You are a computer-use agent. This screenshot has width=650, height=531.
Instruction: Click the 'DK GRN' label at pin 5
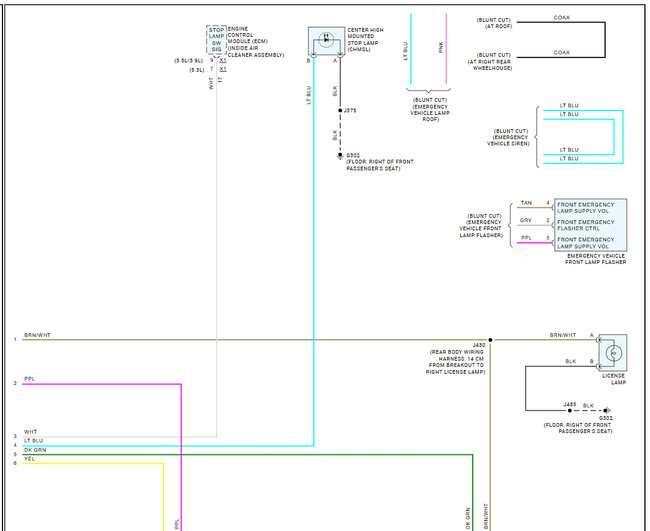(x=35, y=450)
